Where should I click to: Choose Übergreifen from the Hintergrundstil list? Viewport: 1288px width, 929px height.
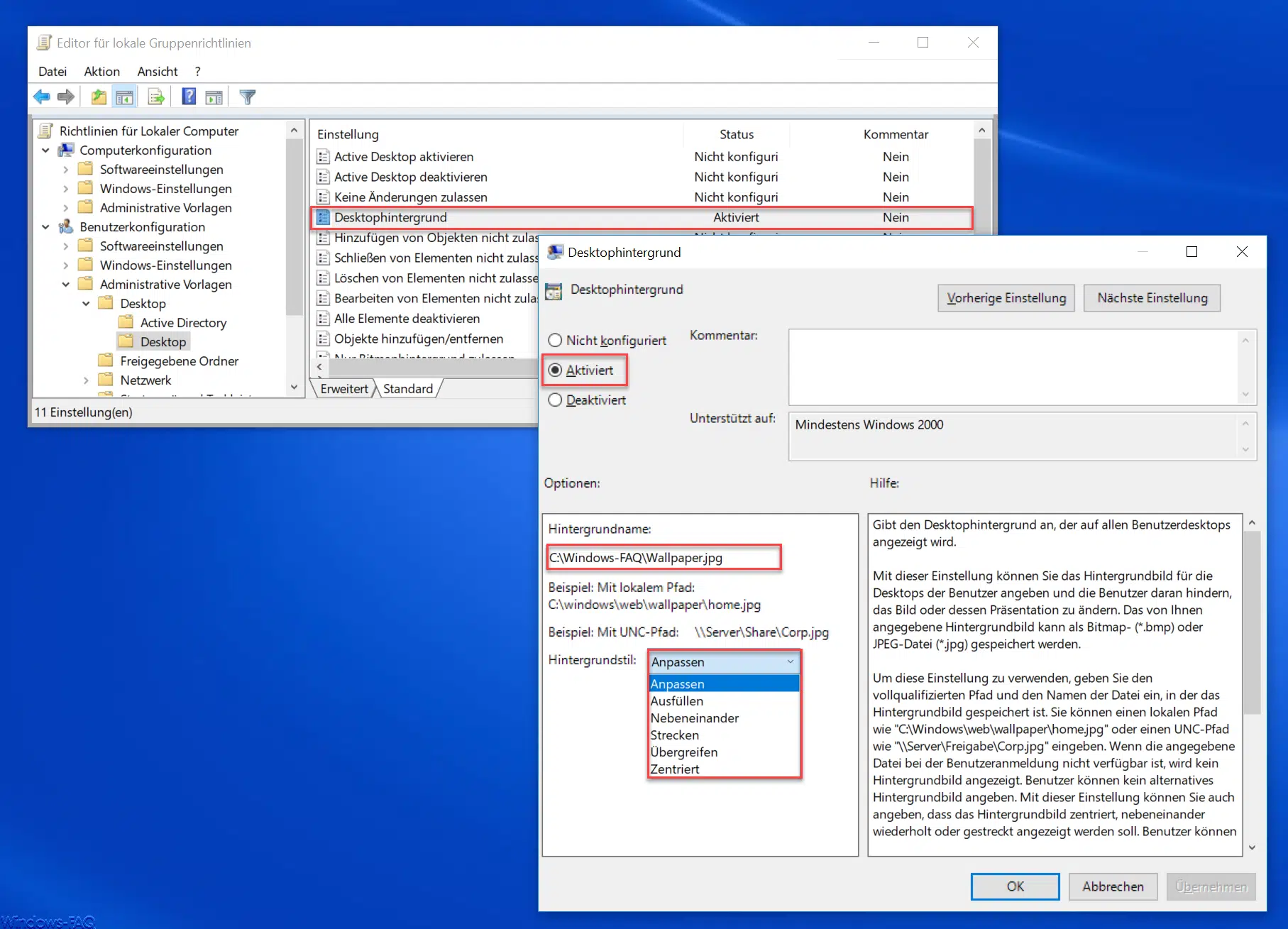click(725, 752)
